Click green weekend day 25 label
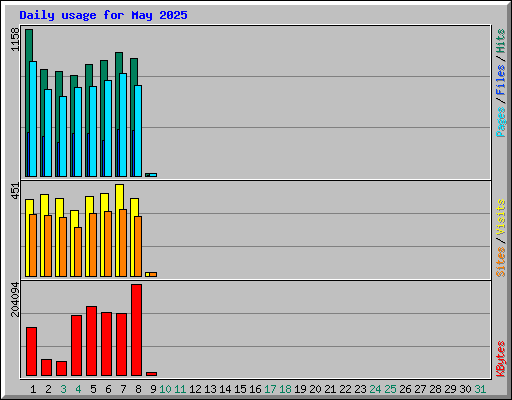 (390, 389)
